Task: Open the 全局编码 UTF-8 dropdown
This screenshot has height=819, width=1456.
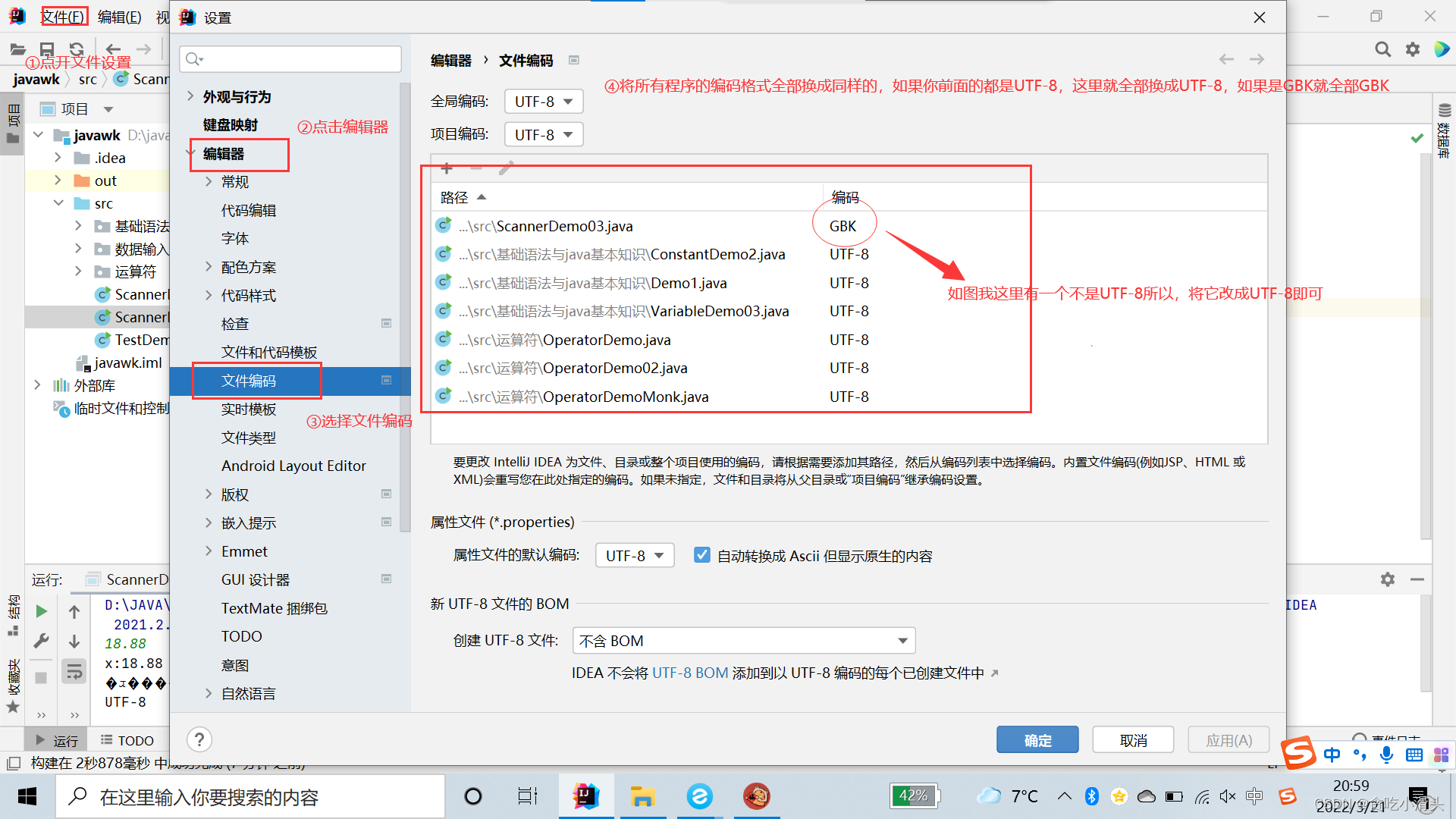Action: point(543,101)
